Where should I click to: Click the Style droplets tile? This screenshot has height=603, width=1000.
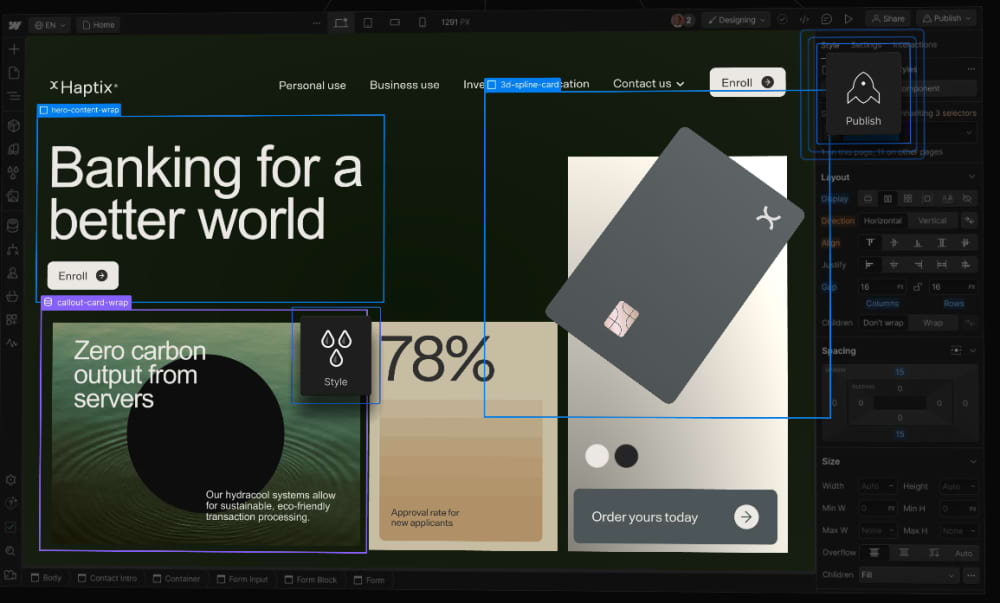click(335, 356)
